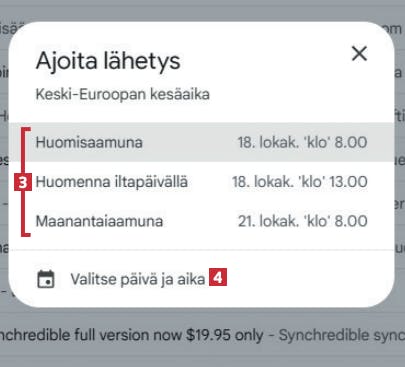405x367 pixels.
Task: Click the dimmed background above the dialog
Action: pyautogui.click(x=202, y=10)
